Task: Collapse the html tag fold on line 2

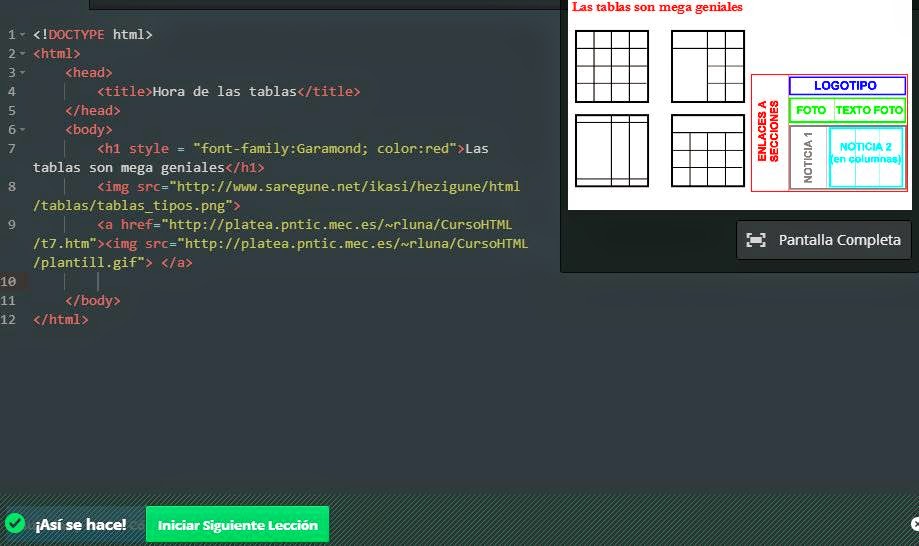Action: point(22,53)
